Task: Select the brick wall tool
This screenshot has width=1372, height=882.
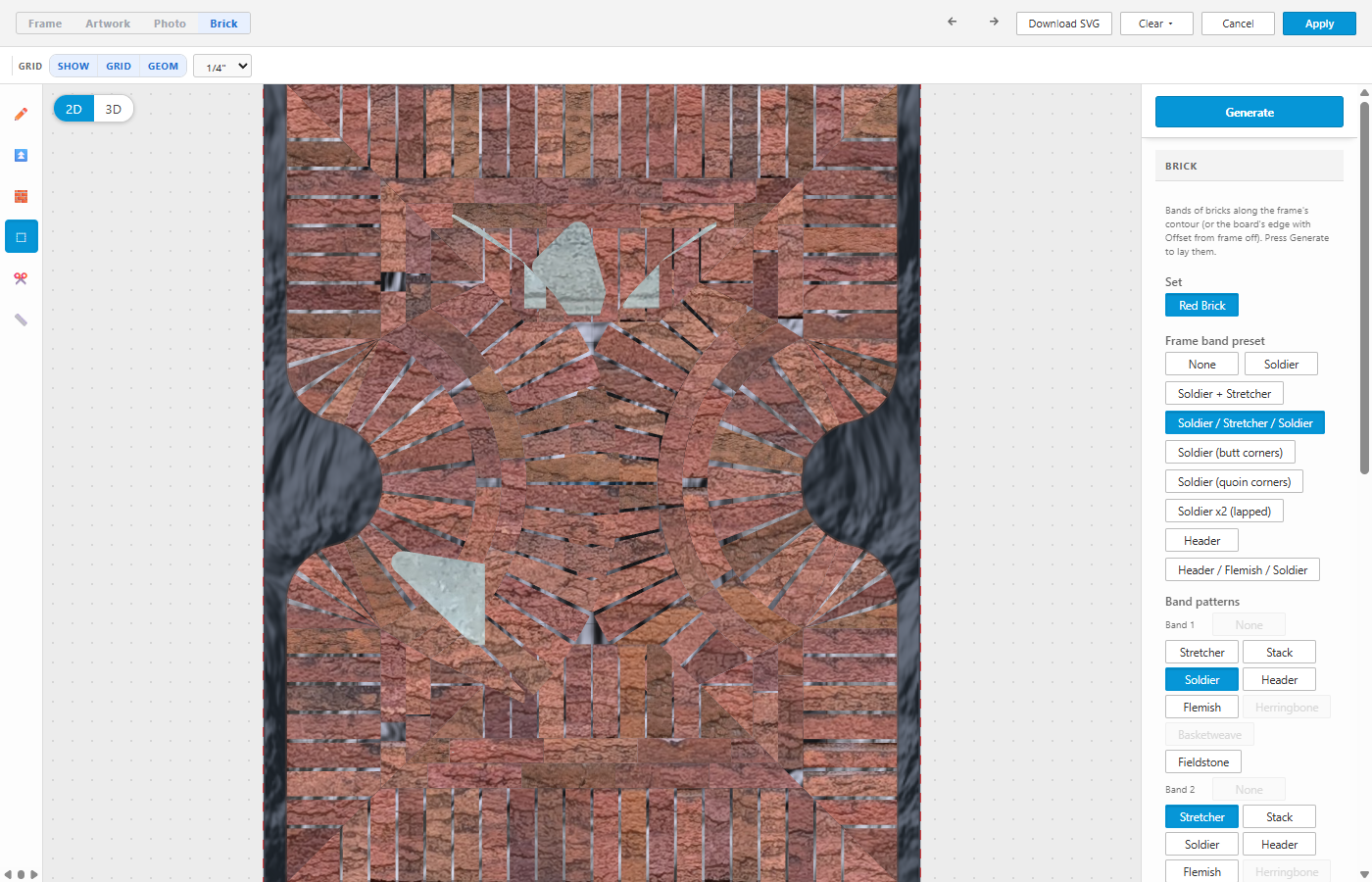Action: (21, 196)
